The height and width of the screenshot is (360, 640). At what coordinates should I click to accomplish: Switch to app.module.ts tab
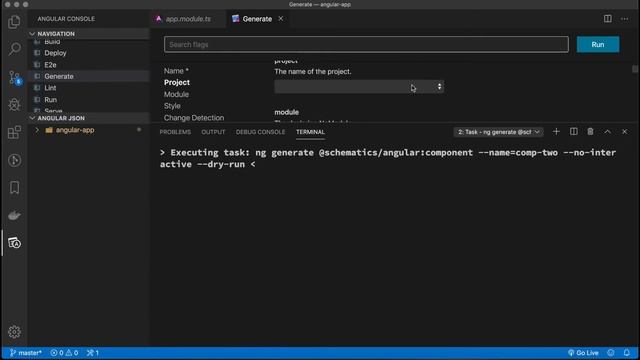pyautogui.click(x=188, y=19)
